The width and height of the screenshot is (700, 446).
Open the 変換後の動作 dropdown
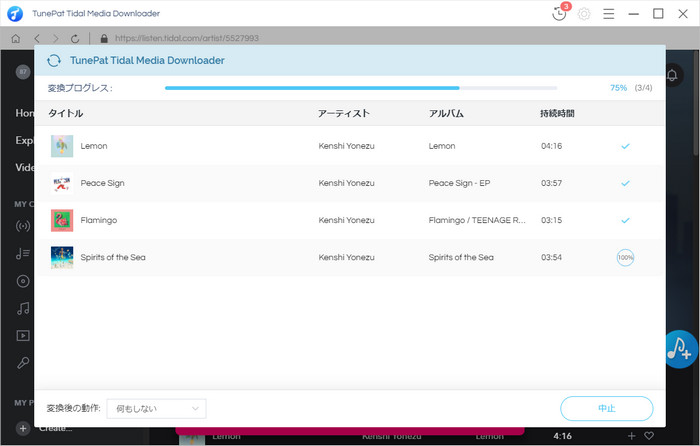click(x=156, y=408)
